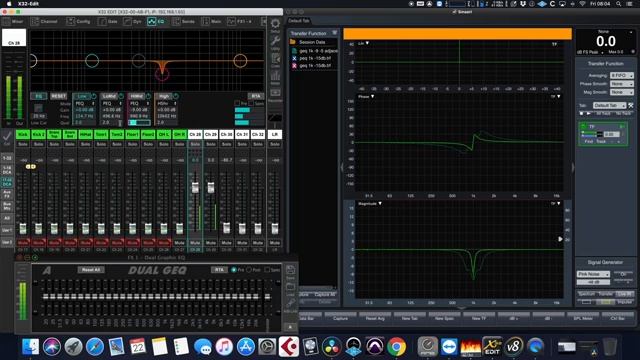Click the Capture button in Smaart bottom bar
Image resolution: width=640 pixels, height=360 pixels.
click(x=340, y=318)
